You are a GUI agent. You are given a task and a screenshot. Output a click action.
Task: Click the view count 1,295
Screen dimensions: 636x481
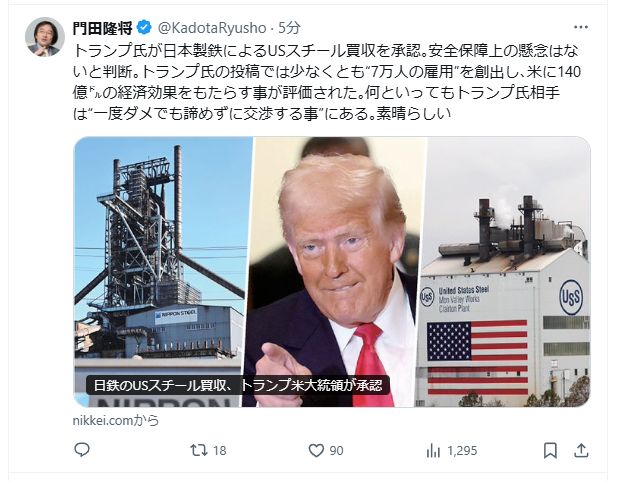[x=462, y=451]
